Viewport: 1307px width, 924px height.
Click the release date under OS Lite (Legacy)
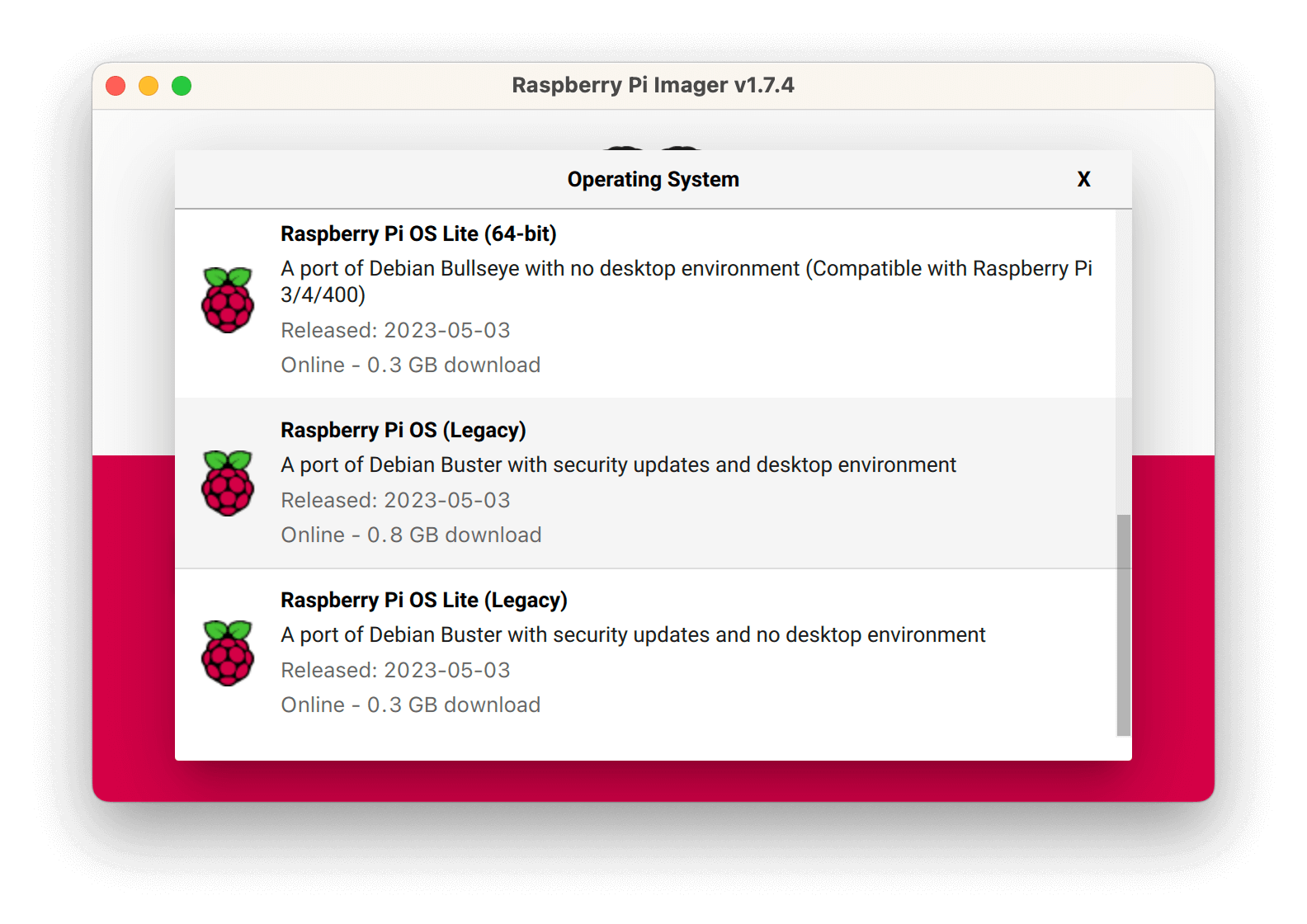pos(395,671)
